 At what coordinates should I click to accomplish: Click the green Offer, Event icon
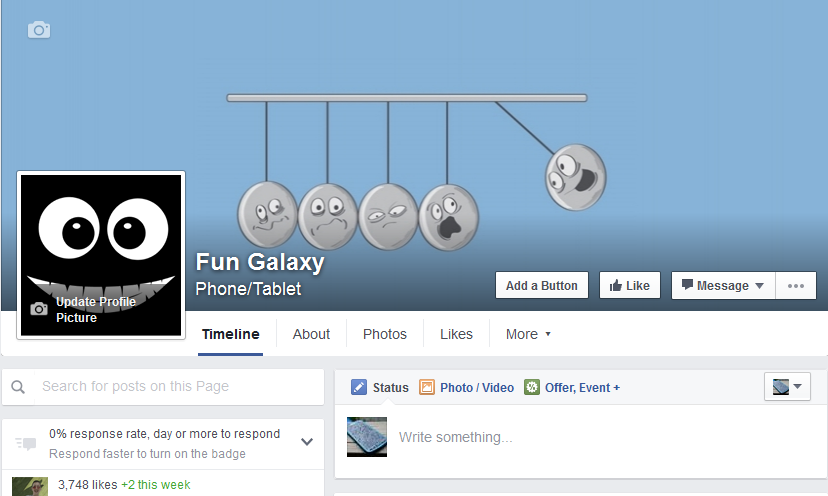coord(532,387)
